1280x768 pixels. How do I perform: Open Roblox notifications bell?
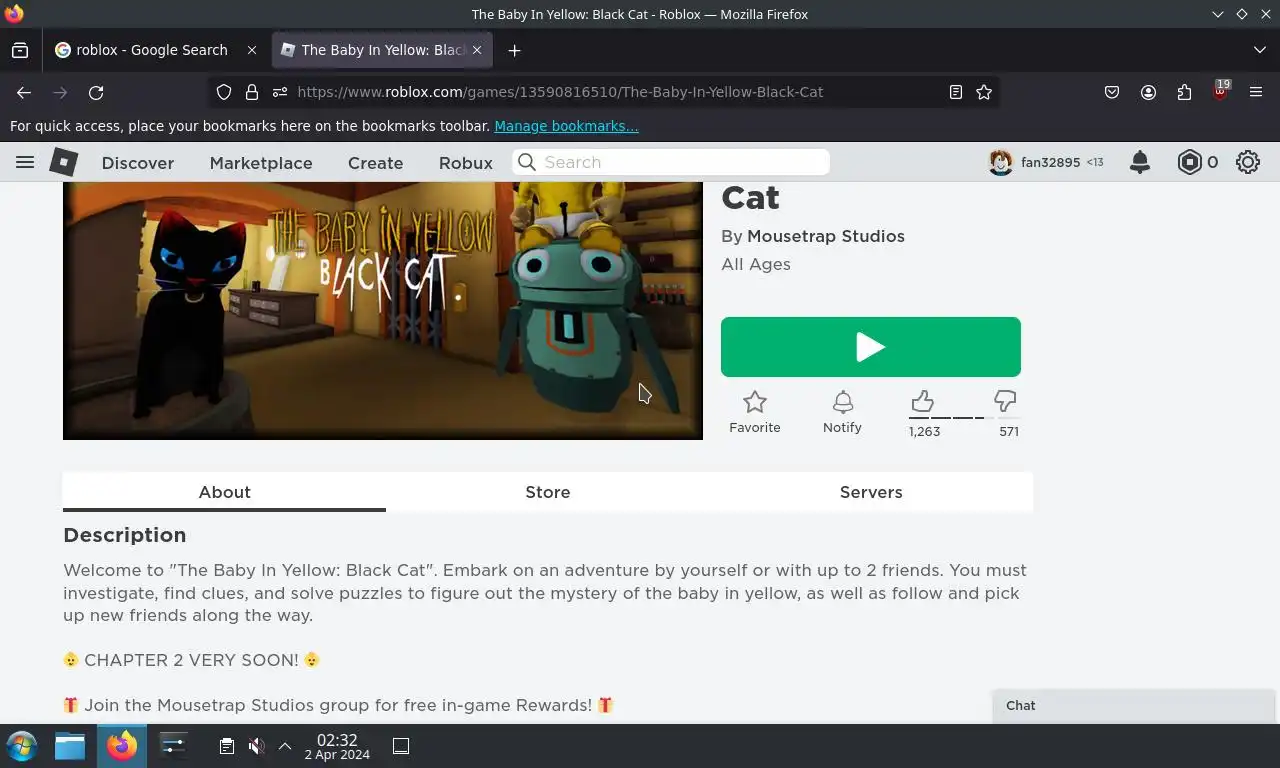click(x=1140, y=162)
